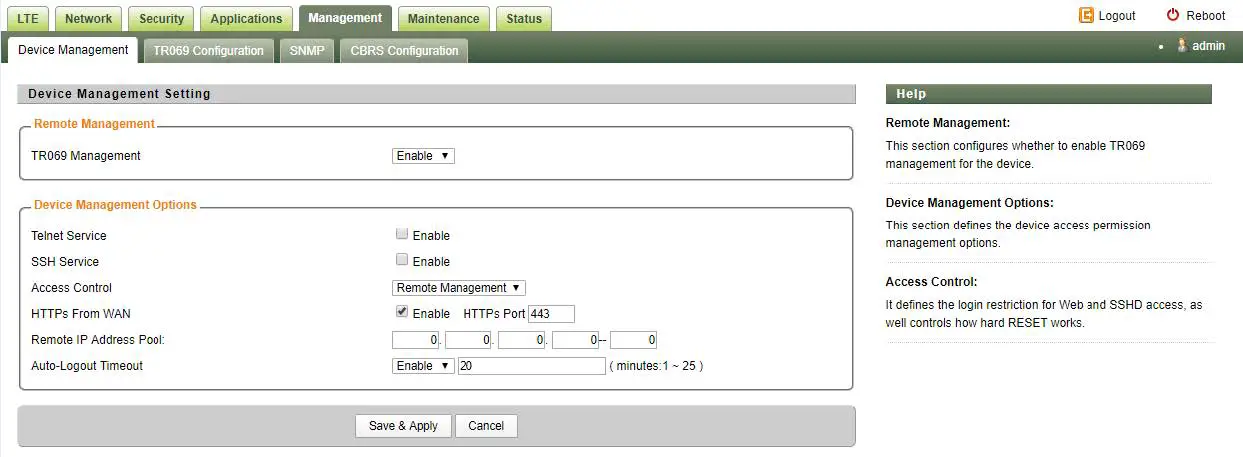Open the SNMP sub-tab
Image resolution: width=1243 pixels, height=457 pixels.
point(307,51)
